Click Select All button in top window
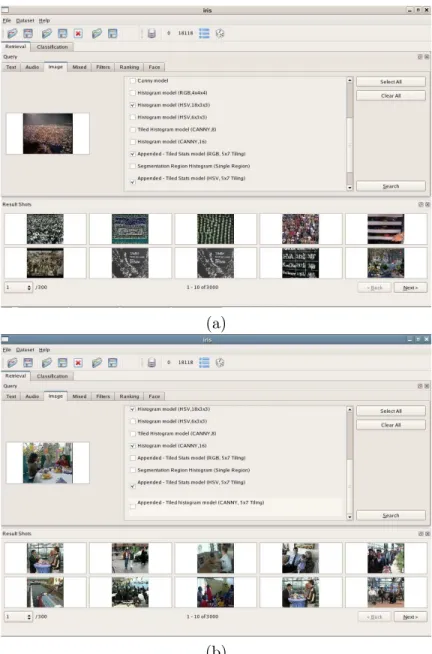This screenshot has height=654, width=432. (x=391, y=82)
